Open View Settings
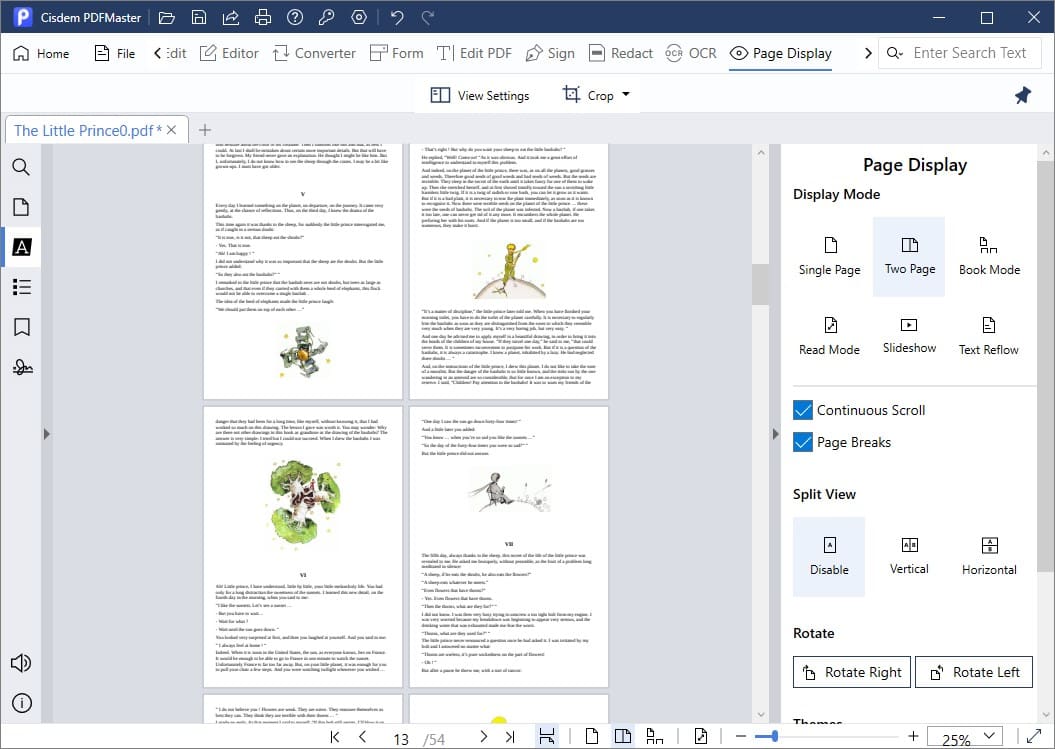This screenshot has height=749, width=1055. click(480, 96)
